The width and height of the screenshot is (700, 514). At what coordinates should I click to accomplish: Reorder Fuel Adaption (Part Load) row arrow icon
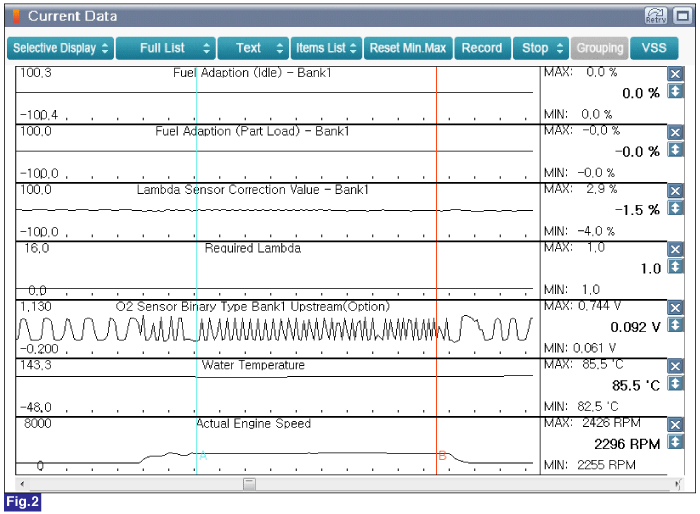click(675, 150)
